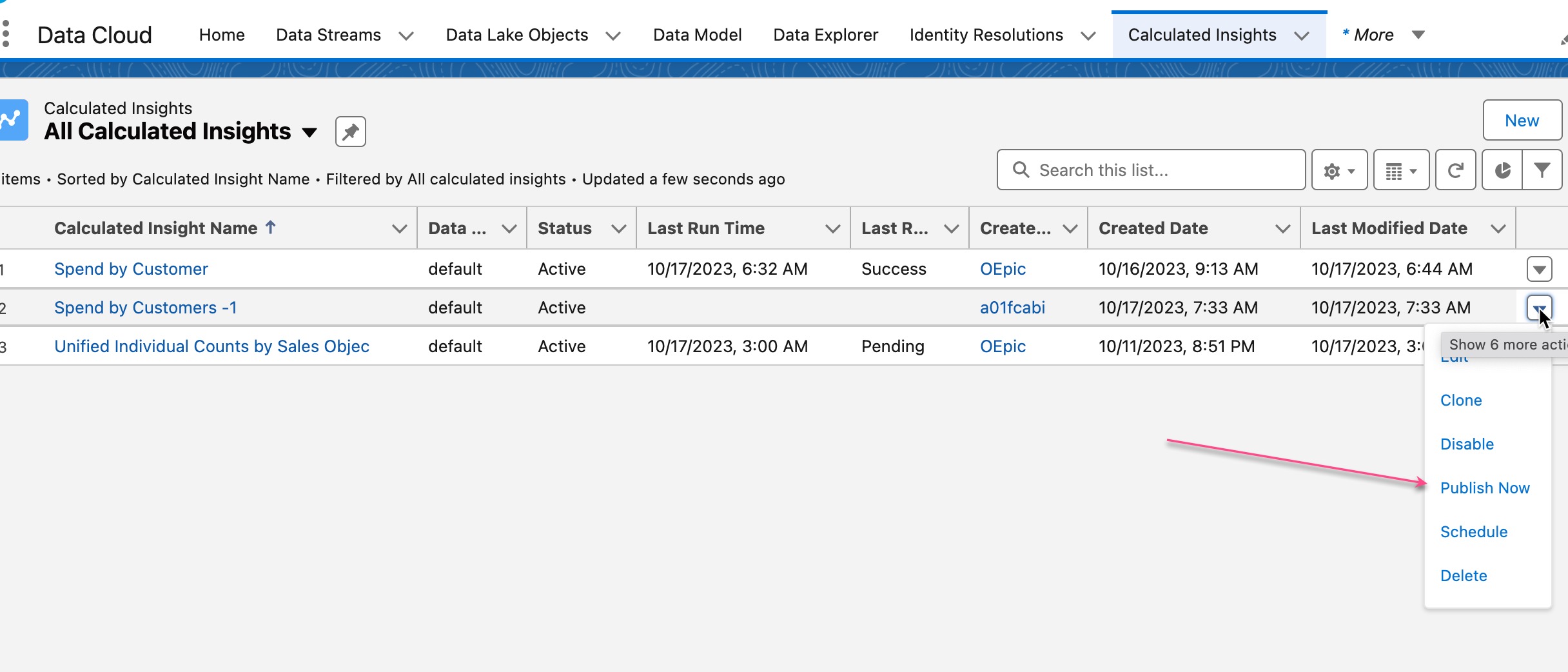Switch to the Data Explorer tab
The width and height of the screenshot is (1568, 672).
825,35
